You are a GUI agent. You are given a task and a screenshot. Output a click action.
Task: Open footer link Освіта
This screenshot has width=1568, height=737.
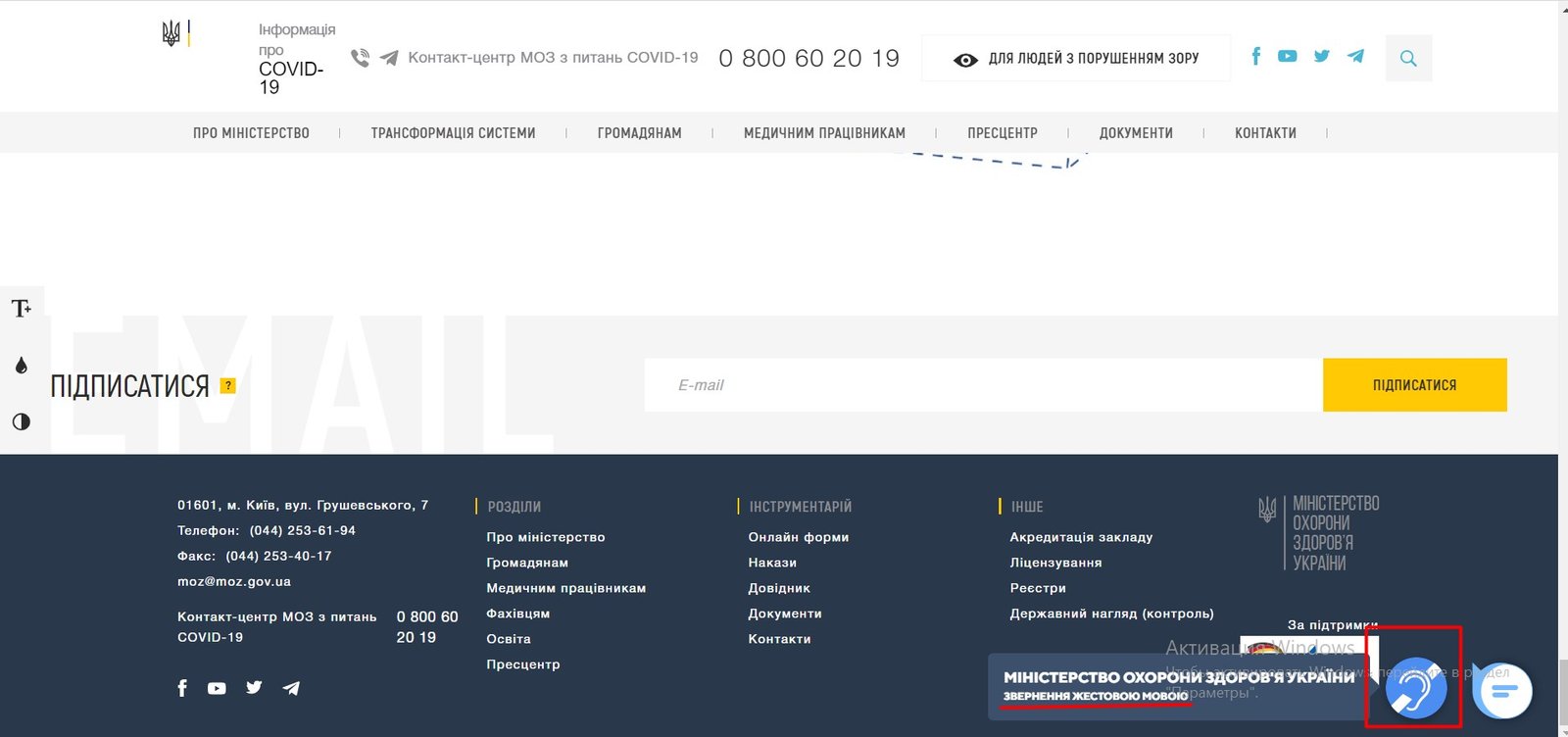click(509, 639)
